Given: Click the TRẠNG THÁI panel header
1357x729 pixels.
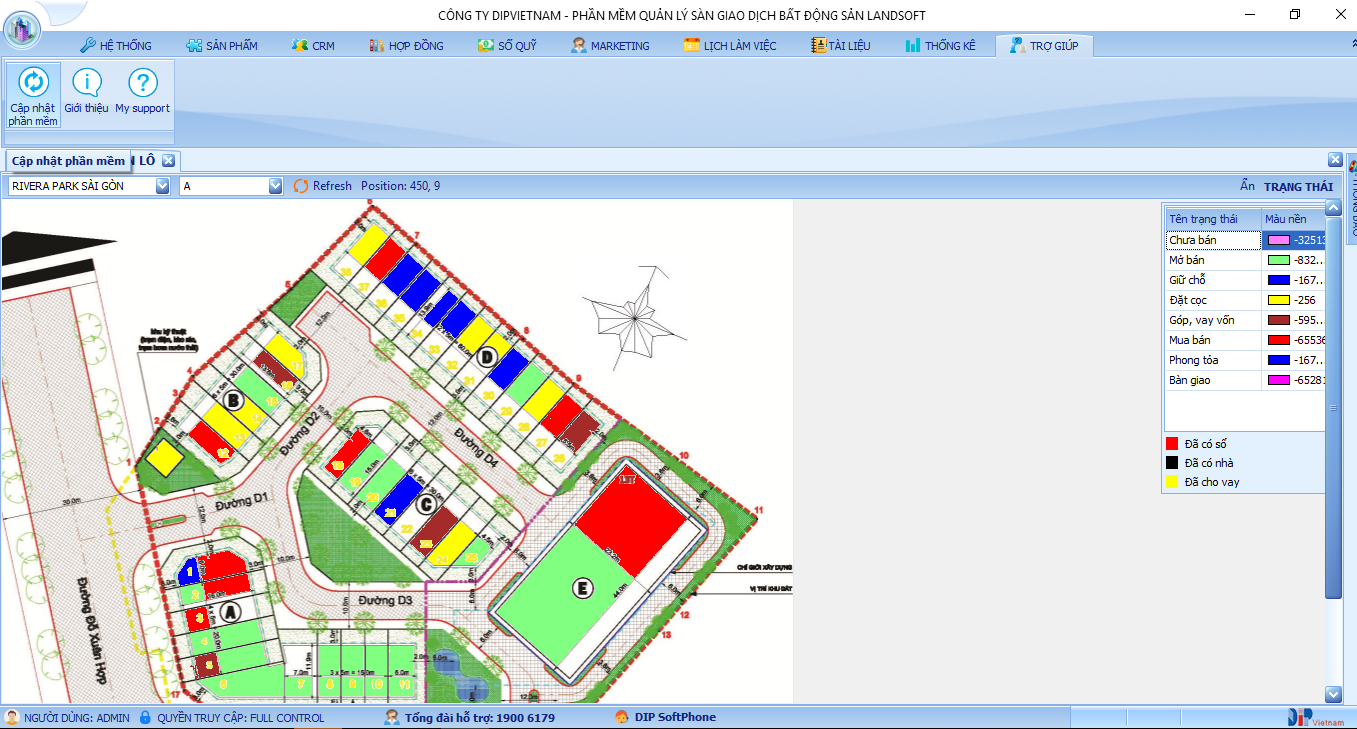Looking at the screenshot, I should [x=1298, y=186].
